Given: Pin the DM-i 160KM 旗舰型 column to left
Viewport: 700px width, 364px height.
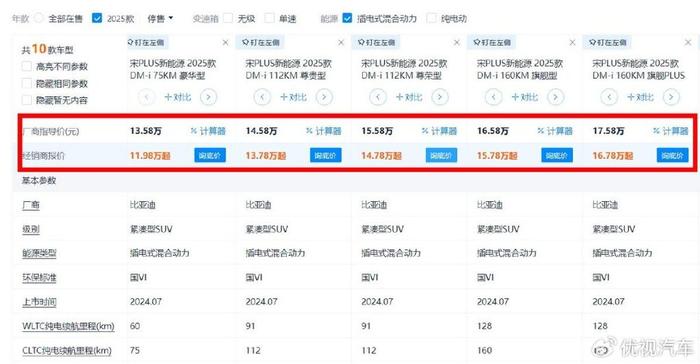Looking at the screenshot, I should (x=493, y=42).
